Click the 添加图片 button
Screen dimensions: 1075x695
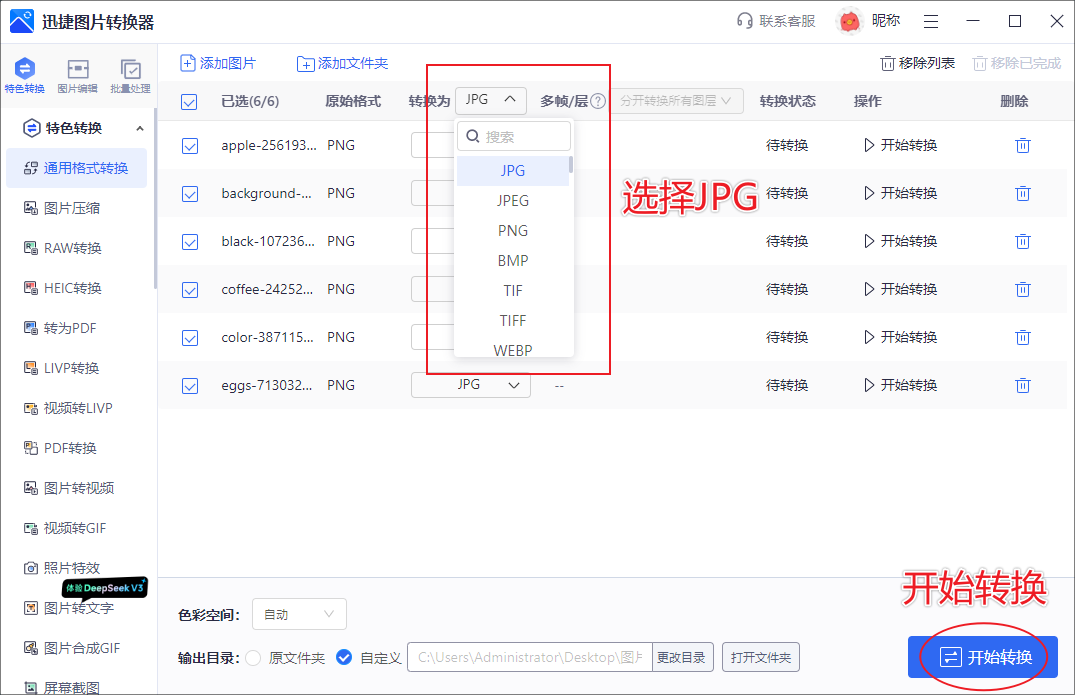[x=218, y=63]
